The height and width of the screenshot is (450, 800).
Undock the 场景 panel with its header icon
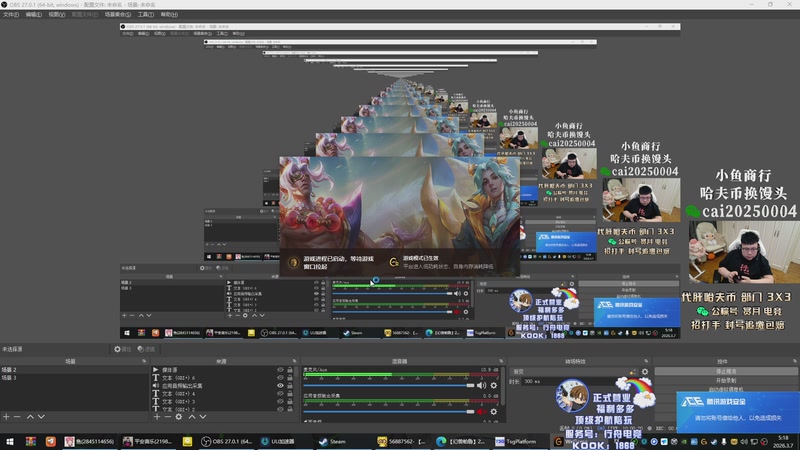point(144,361)
